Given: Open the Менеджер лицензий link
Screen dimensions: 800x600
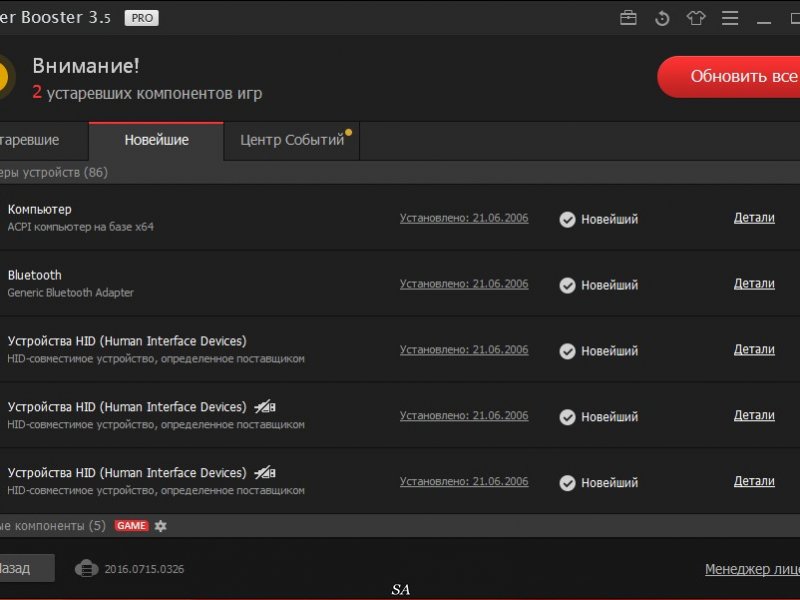Looking at the screenshot, I should point(753,569).
